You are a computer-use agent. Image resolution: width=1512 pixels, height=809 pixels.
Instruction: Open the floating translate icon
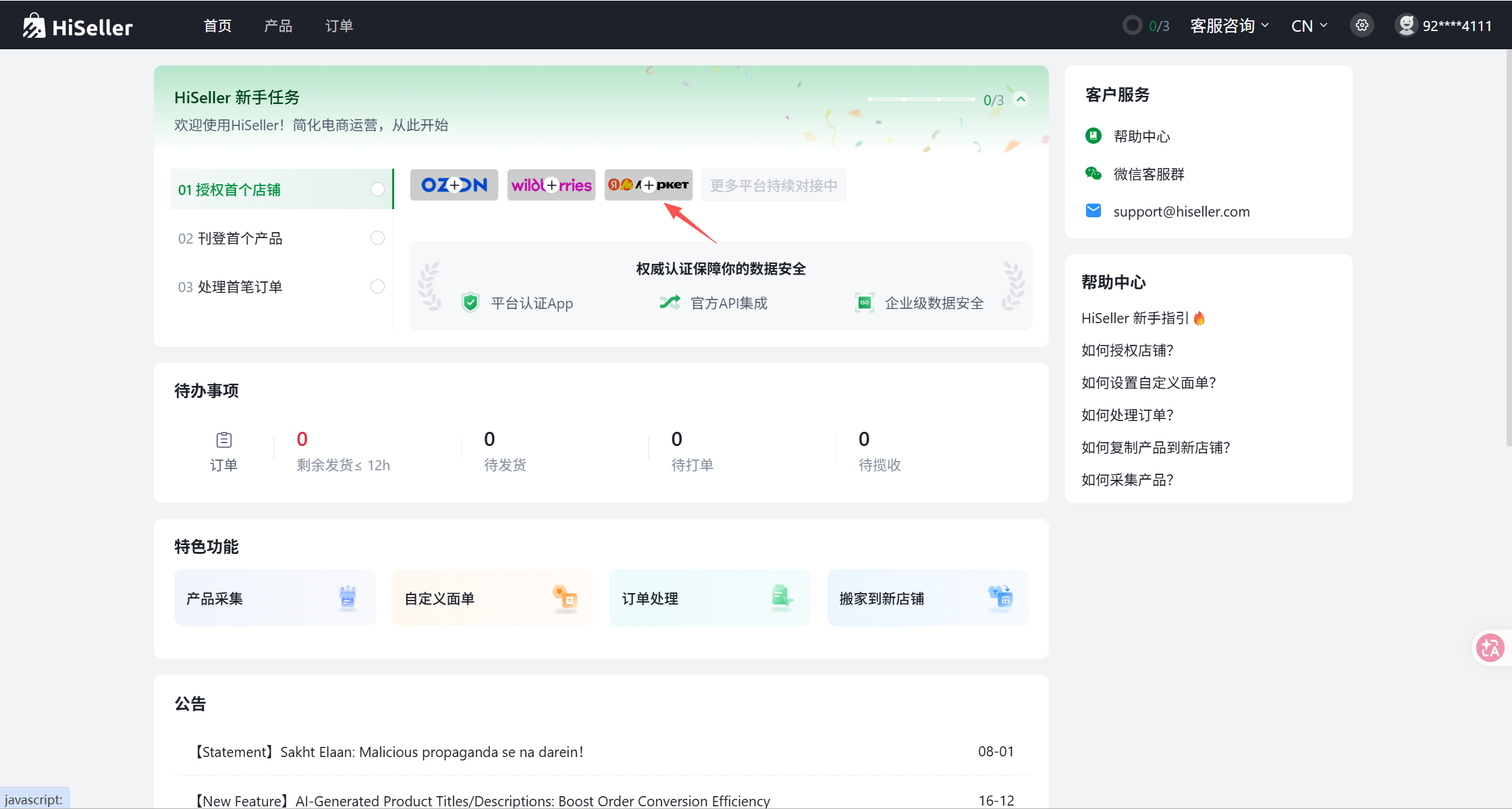click(1490, 648)
